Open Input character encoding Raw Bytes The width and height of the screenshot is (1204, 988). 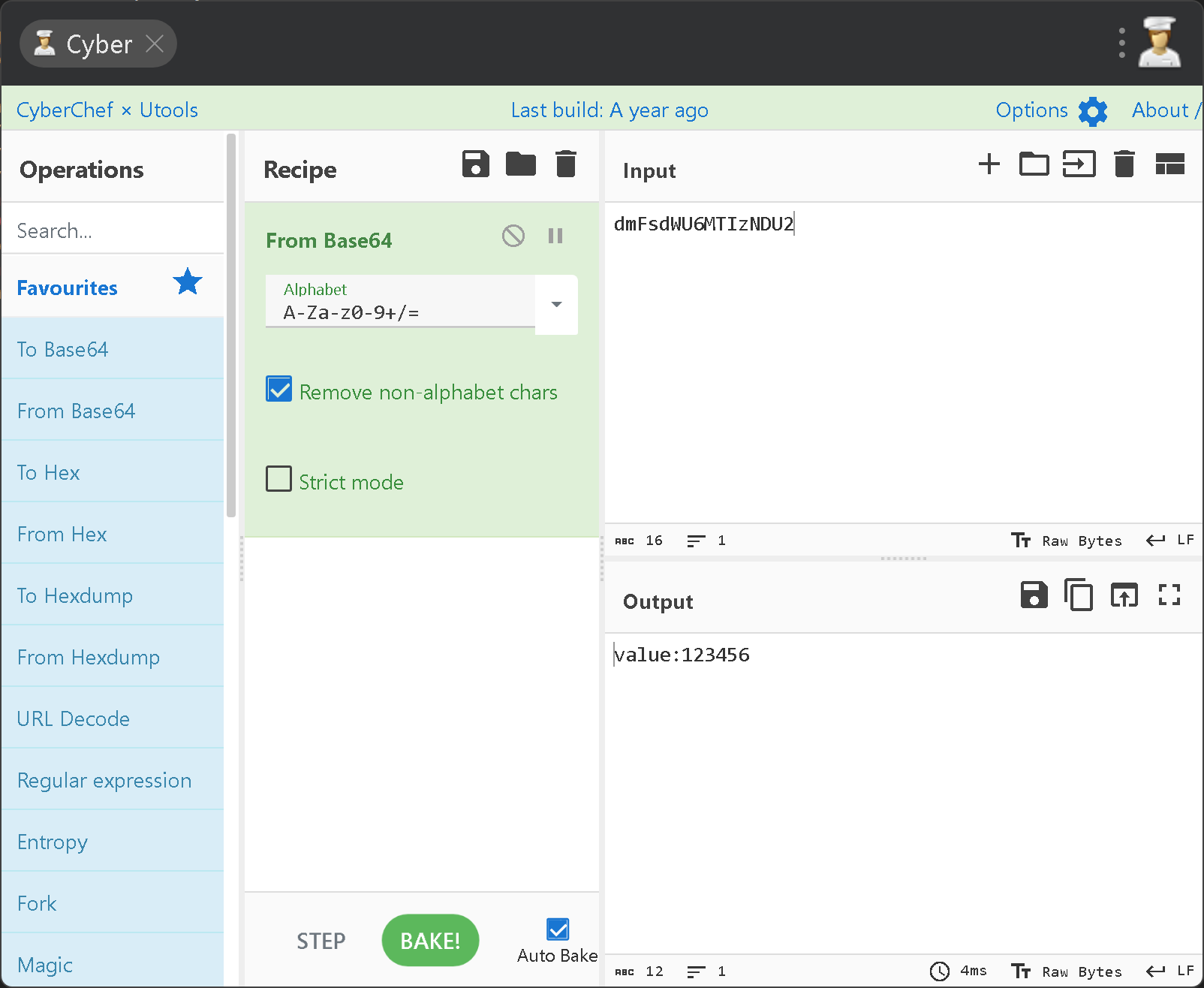click(x=1067, y=541)
